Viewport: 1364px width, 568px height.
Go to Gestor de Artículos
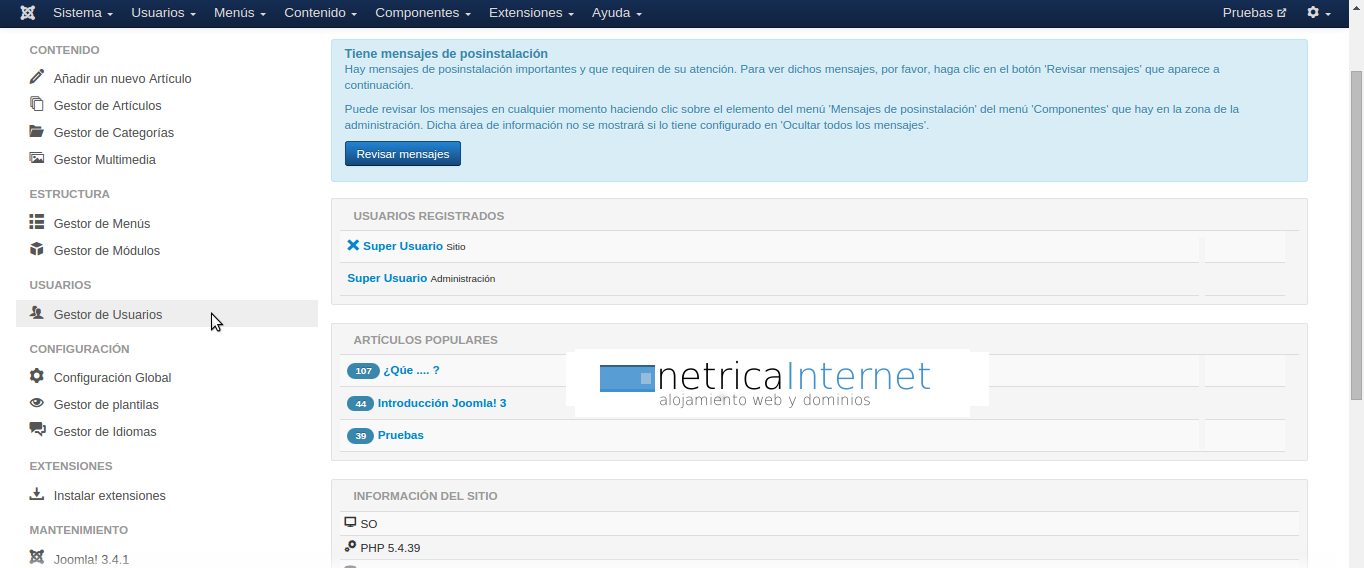point(107,105)
